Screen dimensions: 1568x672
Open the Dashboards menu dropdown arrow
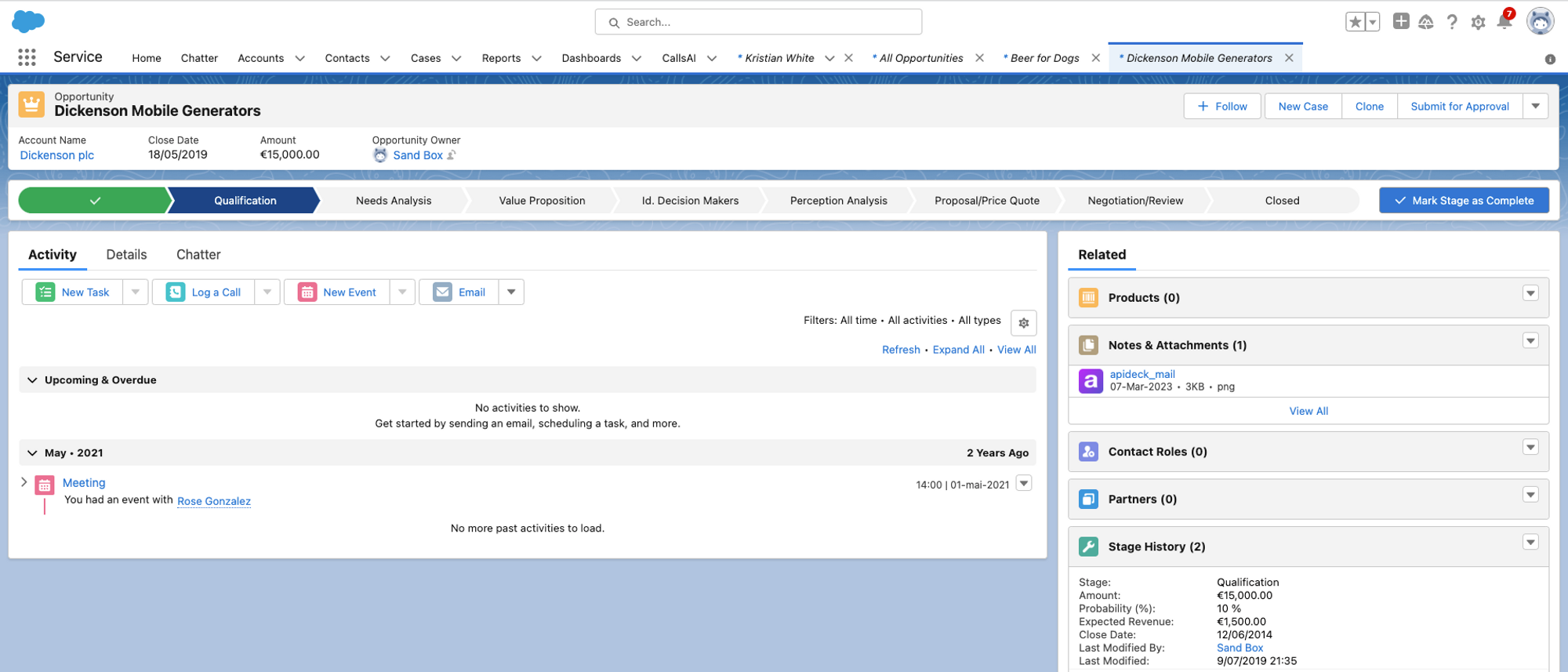637,58
